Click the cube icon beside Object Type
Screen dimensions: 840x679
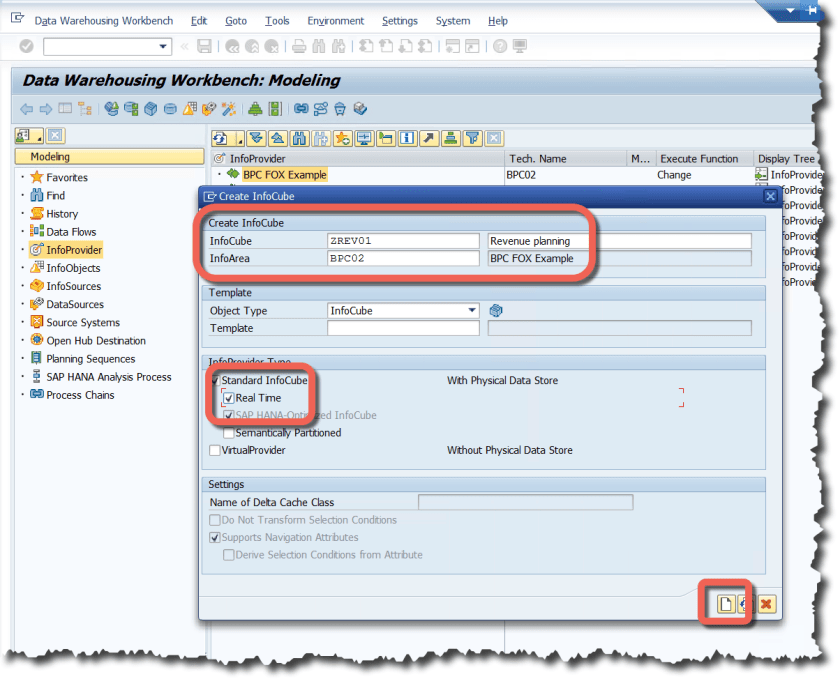pyautogui.click(x=496, y=310)
